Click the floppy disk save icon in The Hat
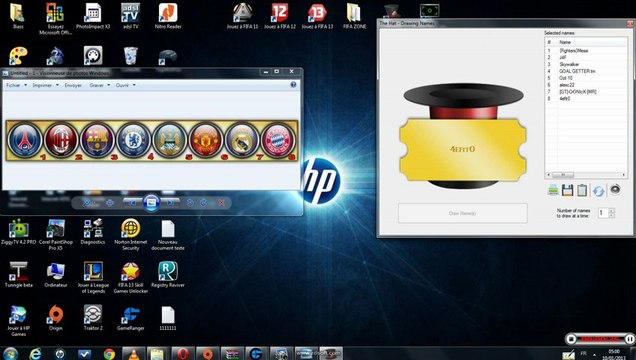The image size is (636, 360). coord(567,190)
